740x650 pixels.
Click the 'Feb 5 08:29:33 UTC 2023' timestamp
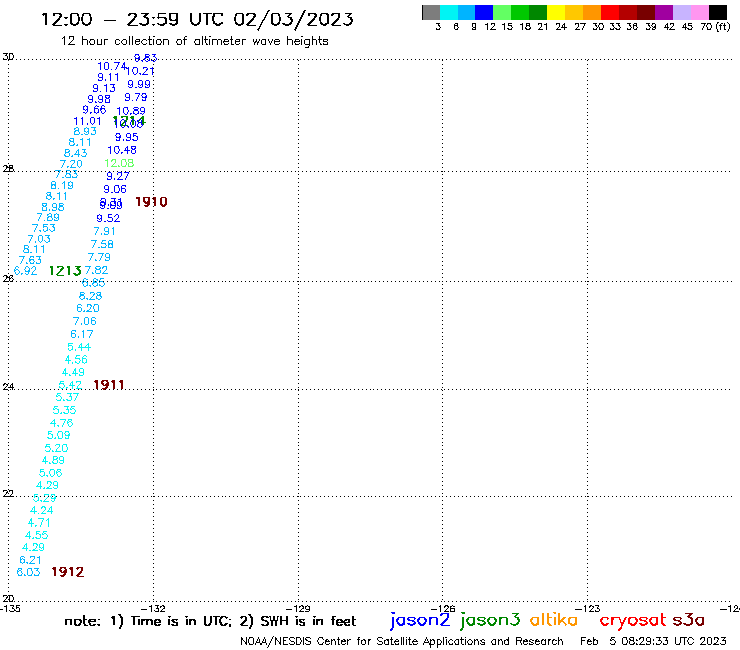click(653, 641)
